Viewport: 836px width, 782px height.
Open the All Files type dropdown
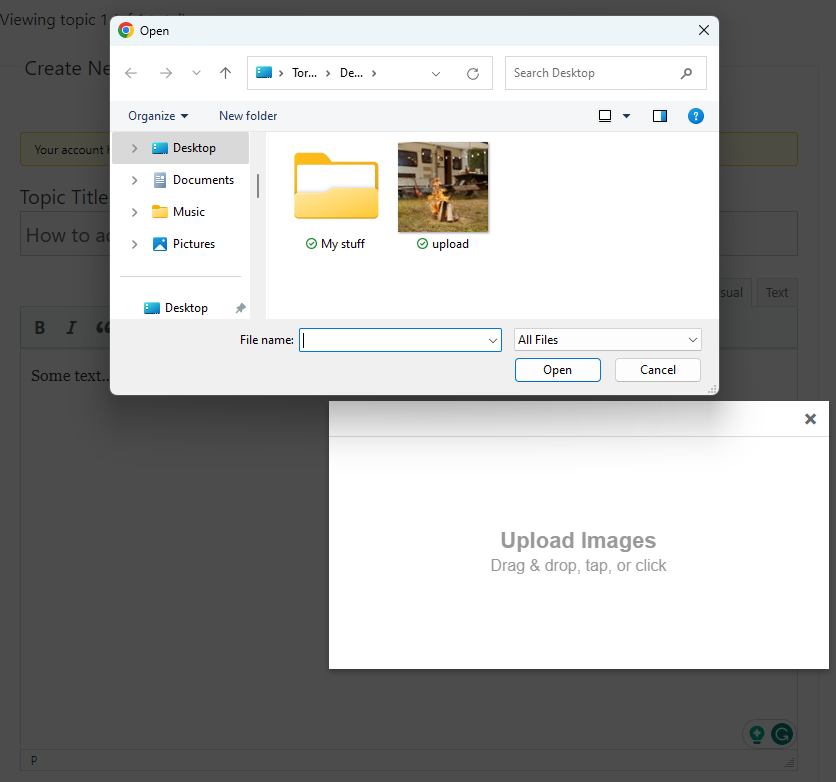(607, 340)
